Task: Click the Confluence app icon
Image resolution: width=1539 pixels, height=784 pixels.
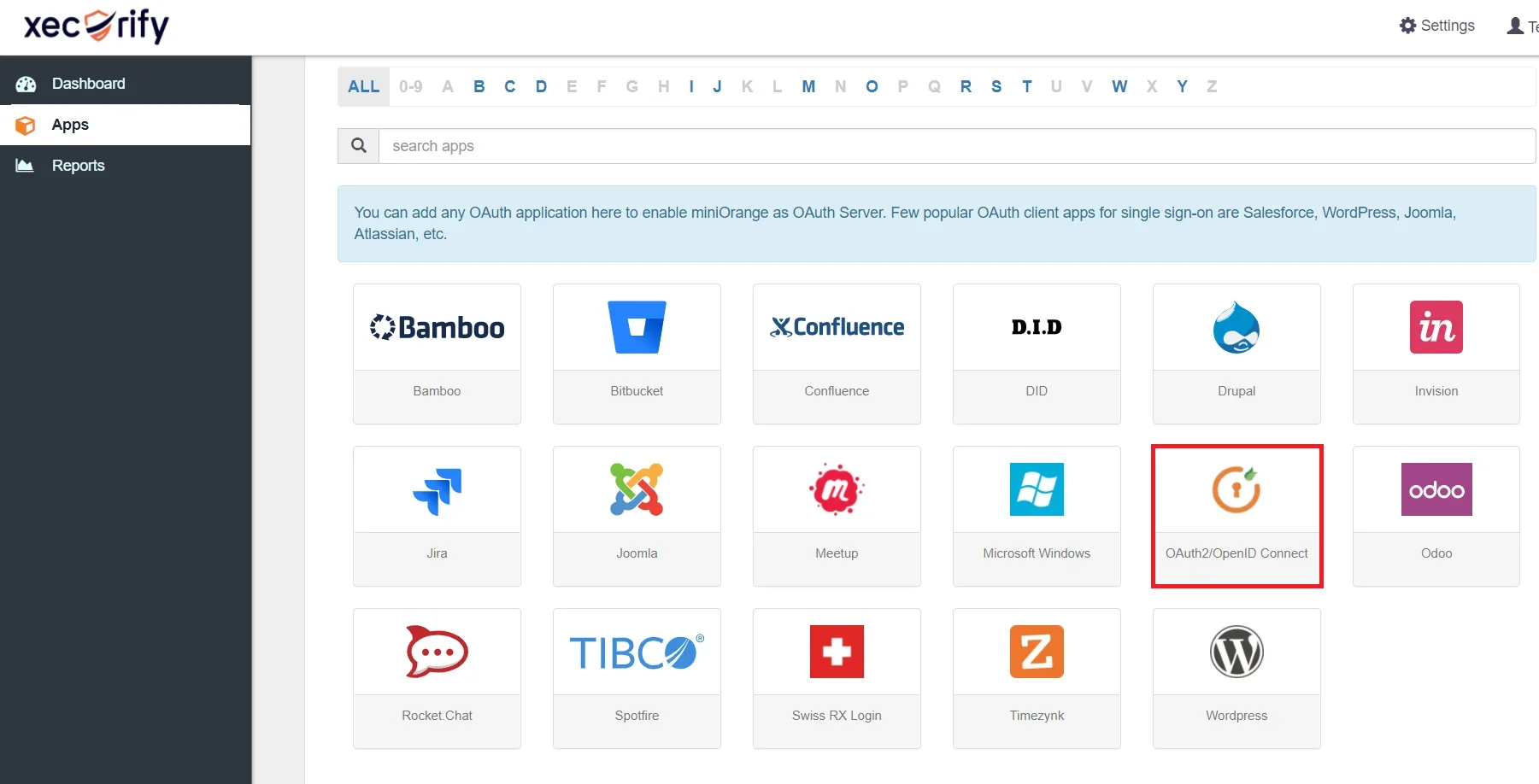Action: click(x=837, y=326)
